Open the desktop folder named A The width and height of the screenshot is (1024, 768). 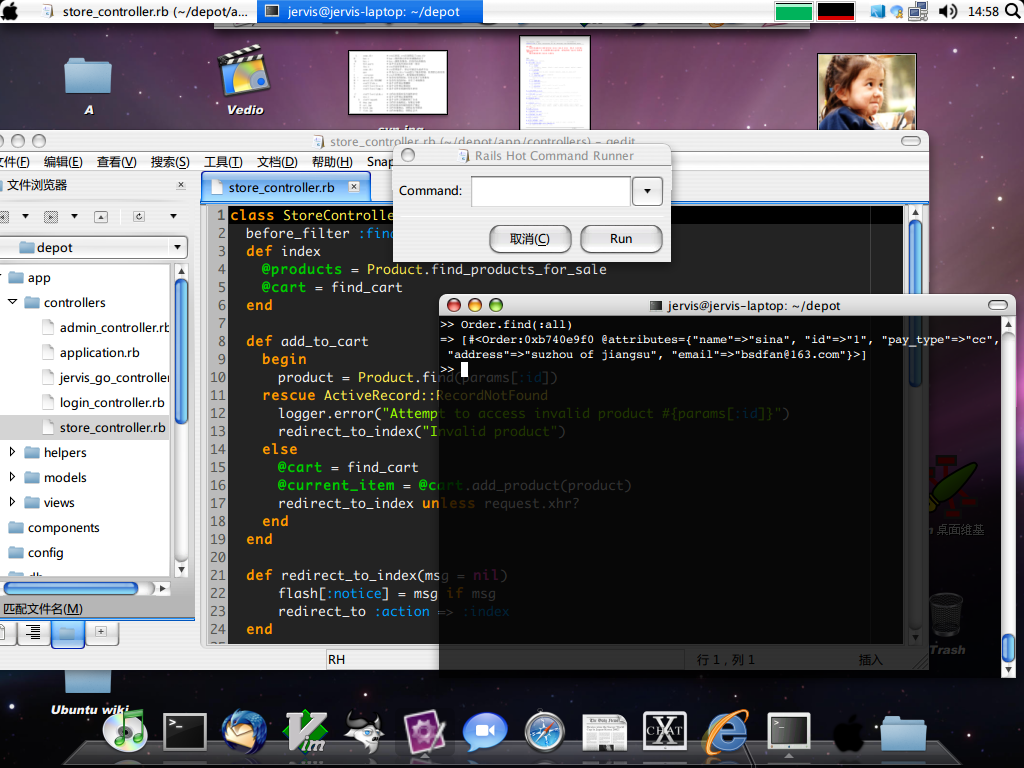click(x=88, y=87)
